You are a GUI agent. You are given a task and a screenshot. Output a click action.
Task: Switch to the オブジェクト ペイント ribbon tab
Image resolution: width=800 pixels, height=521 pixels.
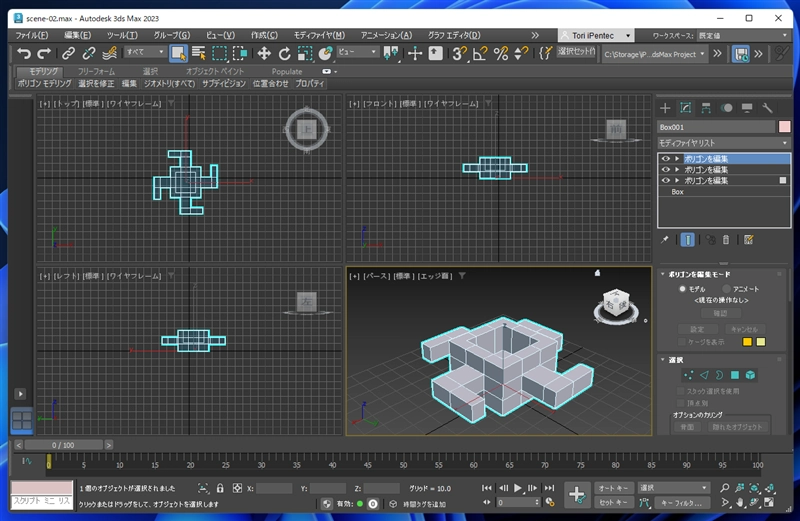pos(215,71)
